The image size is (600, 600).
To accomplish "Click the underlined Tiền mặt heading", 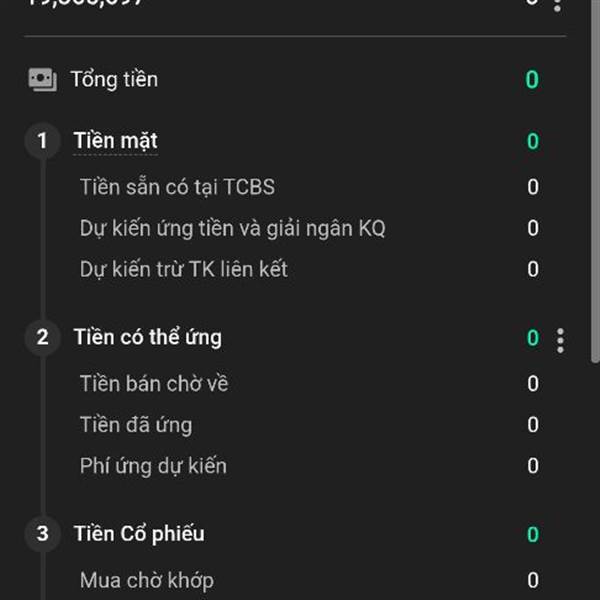I will point(115,141).
